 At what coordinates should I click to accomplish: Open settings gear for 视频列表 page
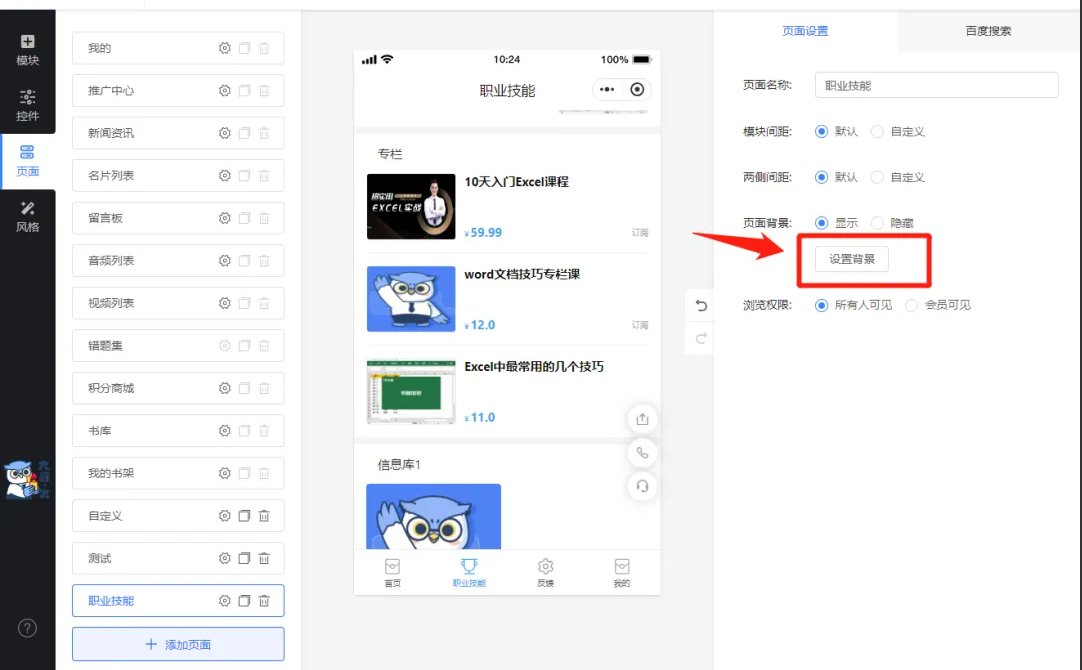click(224, 303)
